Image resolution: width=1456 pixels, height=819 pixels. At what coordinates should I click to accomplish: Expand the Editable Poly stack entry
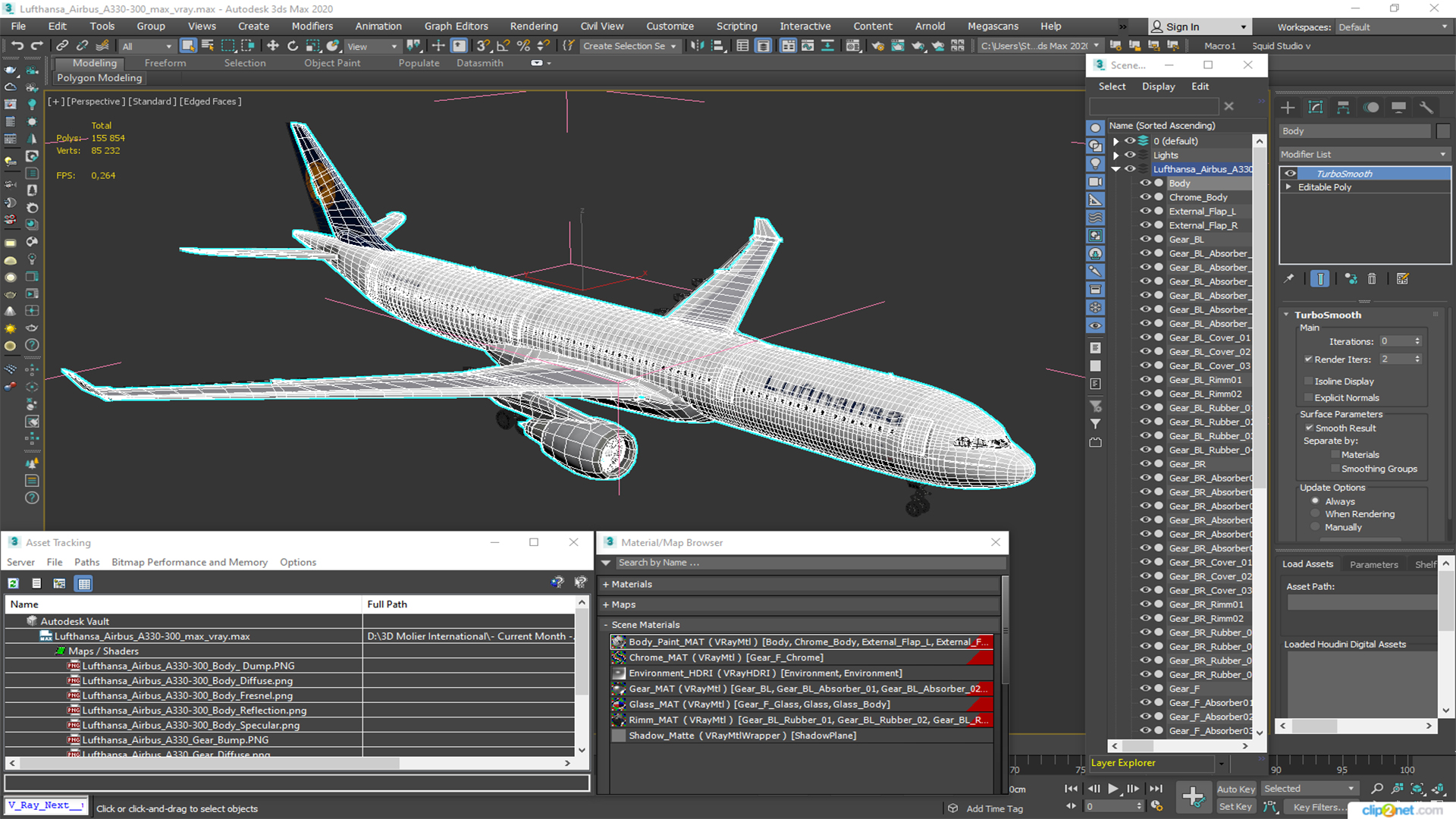pos(1288,187)
